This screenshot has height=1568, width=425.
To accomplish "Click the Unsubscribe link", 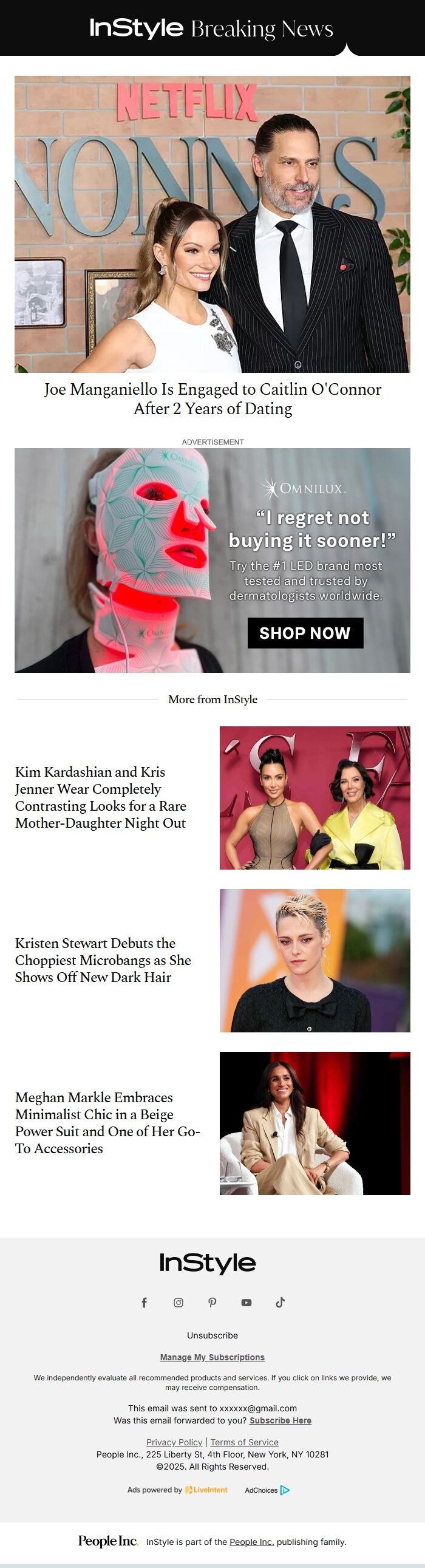I will pyautogui.click(x=212, y=1335).
